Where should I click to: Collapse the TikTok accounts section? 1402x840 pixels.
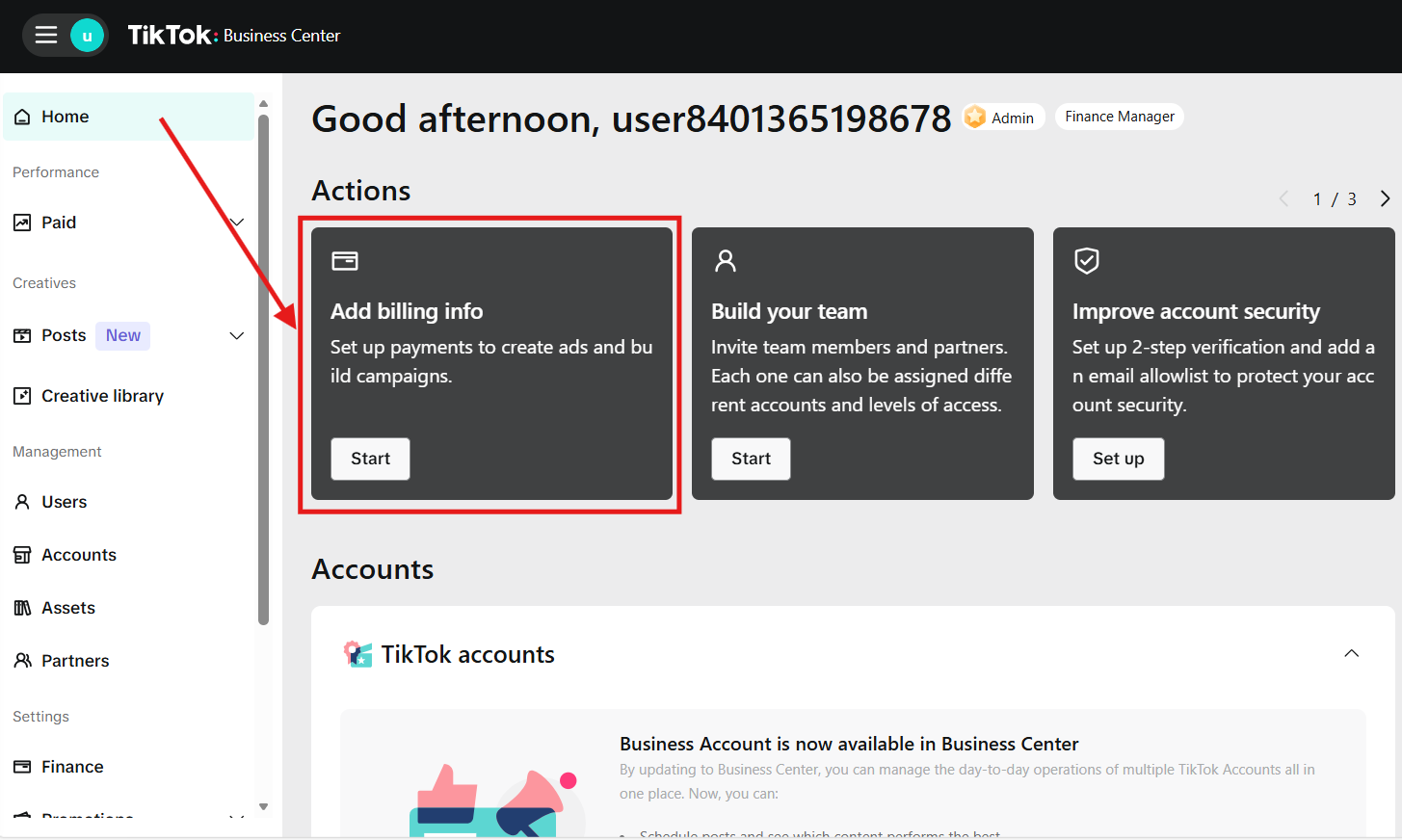click(1351, 654)
